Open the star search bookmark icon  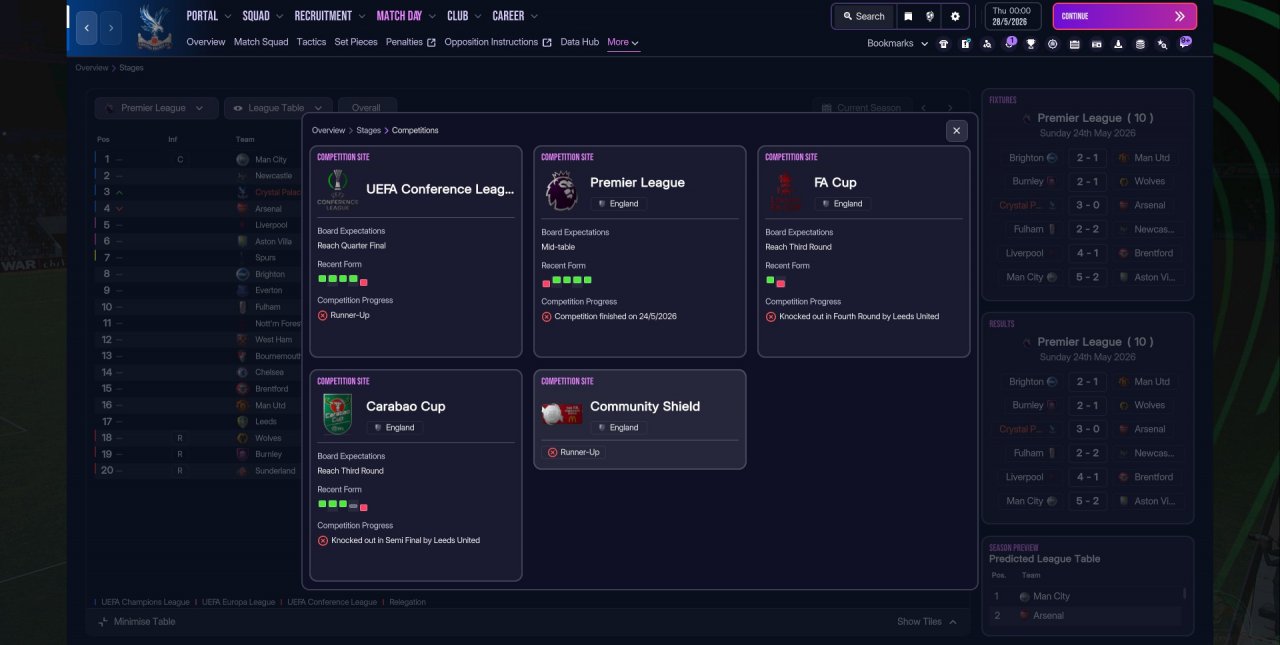pos(1162,44)
